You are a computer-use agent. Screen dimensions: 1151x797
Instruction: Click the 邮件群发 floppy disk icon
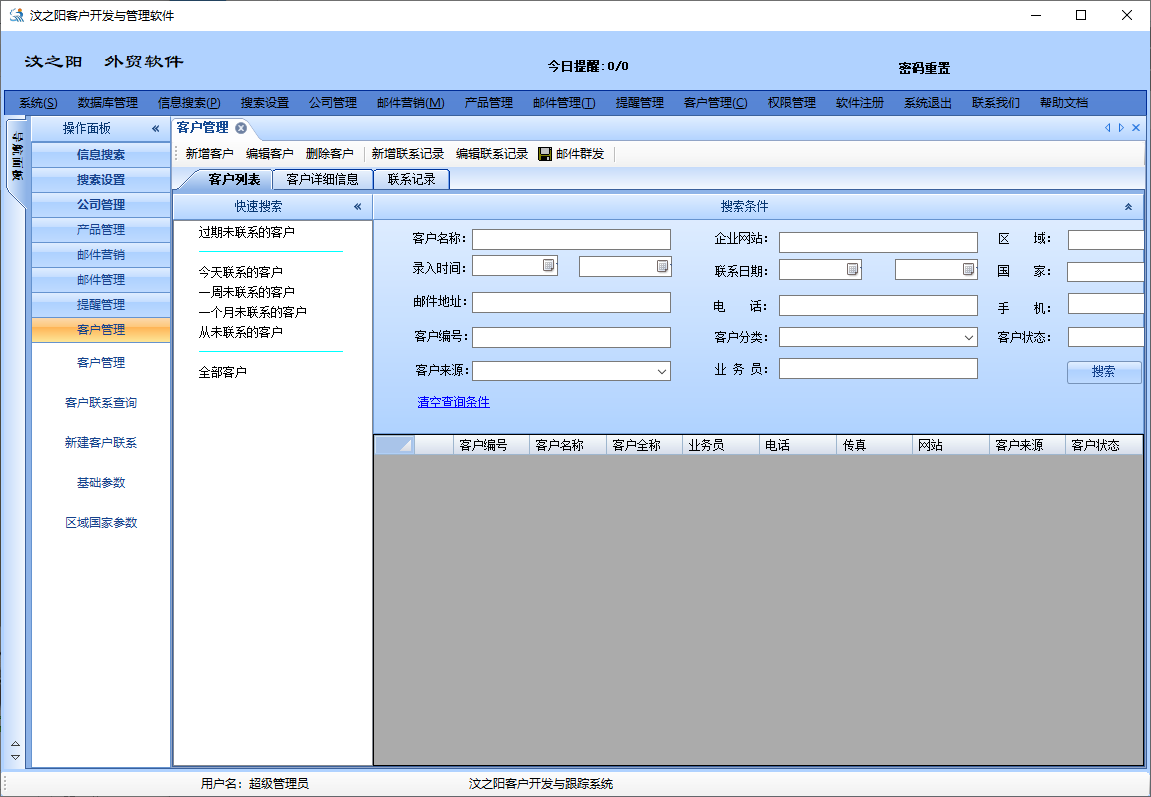pyautogui.click(x=543, y=154)
